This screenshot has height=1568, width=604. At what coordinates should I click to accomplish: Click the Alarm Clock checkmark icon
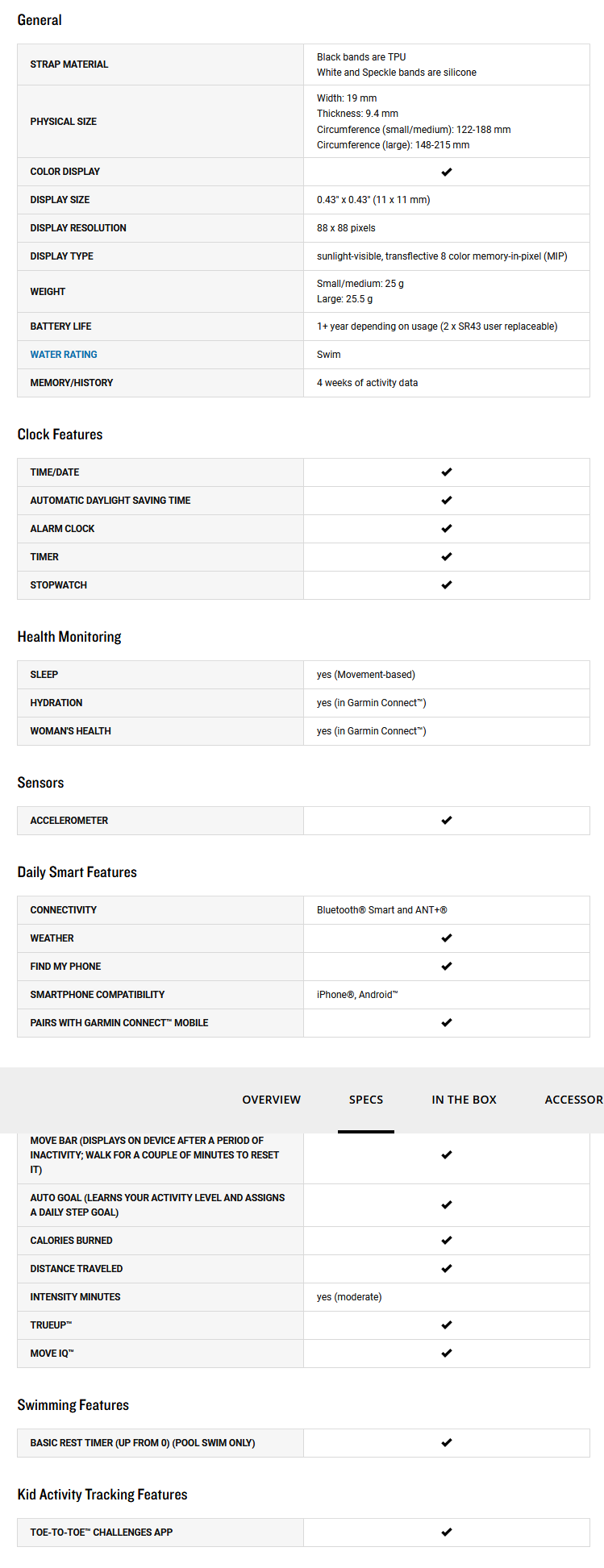(447, 529)
